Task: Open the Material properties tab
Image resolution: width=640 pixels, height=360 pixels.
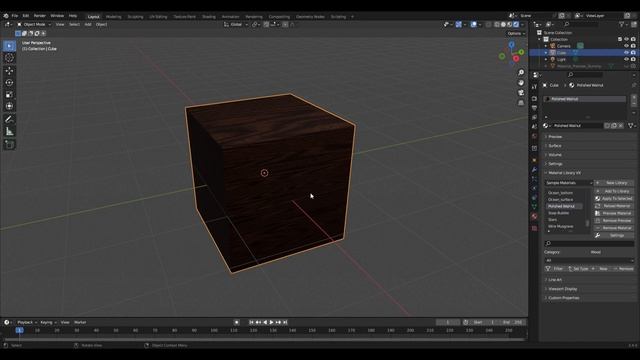Action: coord(534,216)
